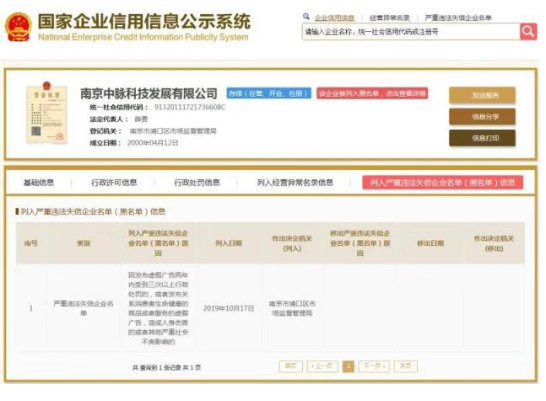Screen dimensions: 546x401
Task: Open the business license thumbnail image
Action: click(47, 113)
